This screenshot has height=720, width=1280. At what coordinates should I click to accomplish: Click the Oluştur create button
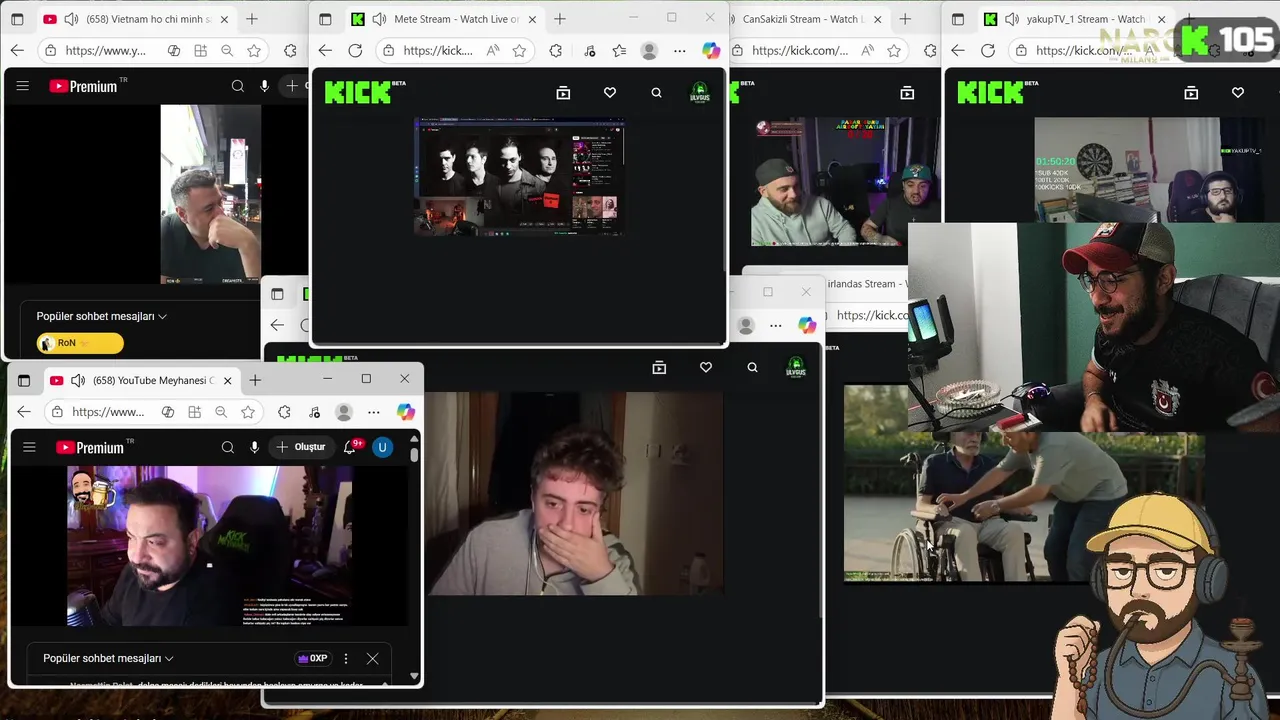pyautogui.click(x=302, y=447)
